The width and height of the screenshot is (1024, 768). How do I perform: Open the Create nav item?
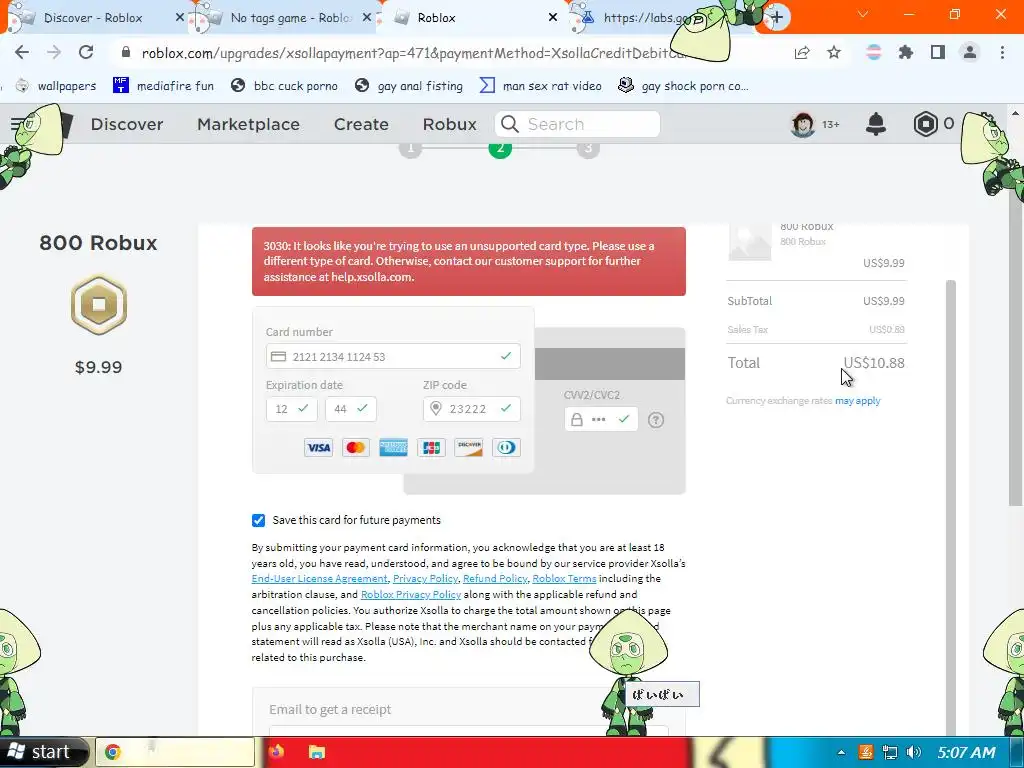click(361, 124)
